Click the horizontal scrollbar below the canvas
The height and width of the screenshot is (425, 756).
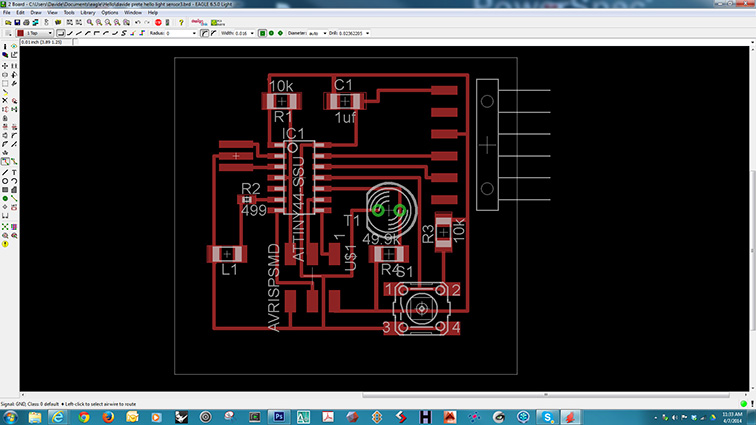[545, 395]
